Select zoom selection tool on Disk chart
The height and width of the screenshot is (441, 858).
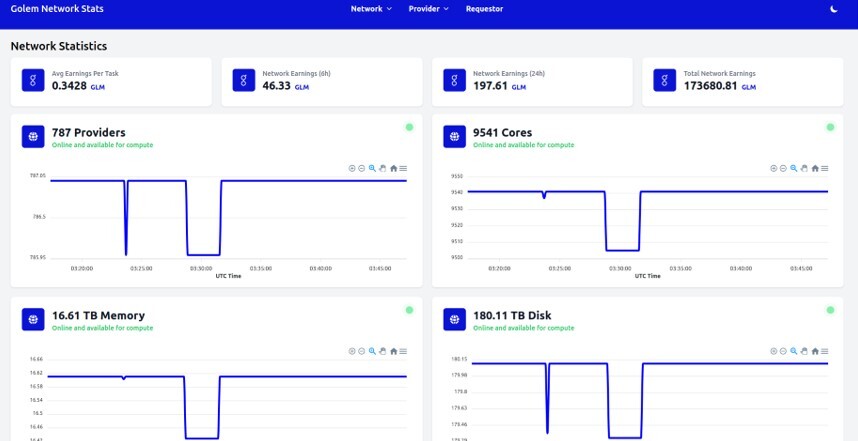coord(793,351)
